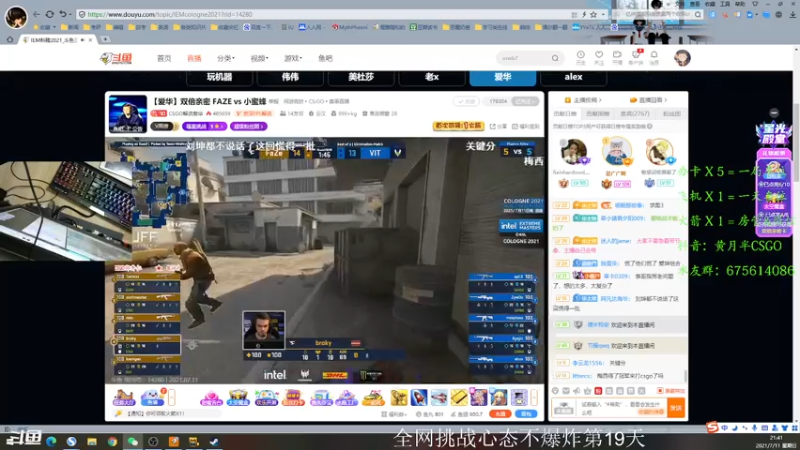The image size is (800, 450).
Task: Click the rocket gift icon
Action: [419, 397]
